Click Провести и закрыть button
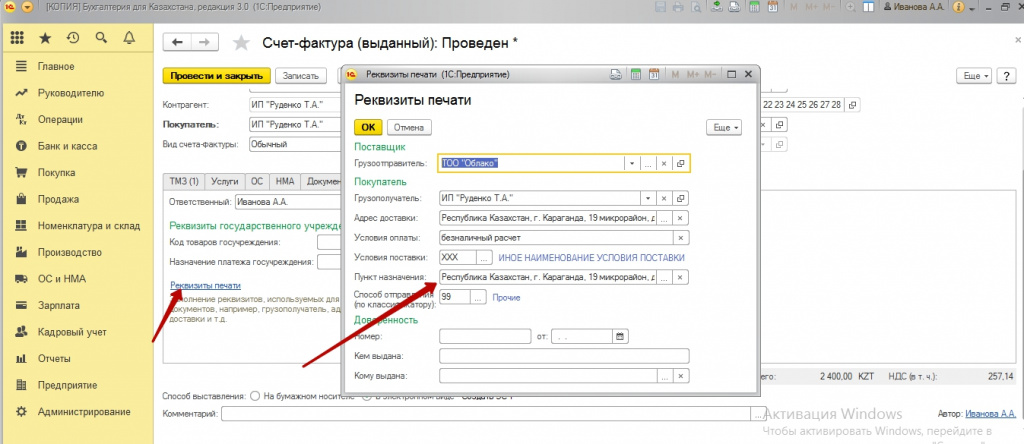 216,76
